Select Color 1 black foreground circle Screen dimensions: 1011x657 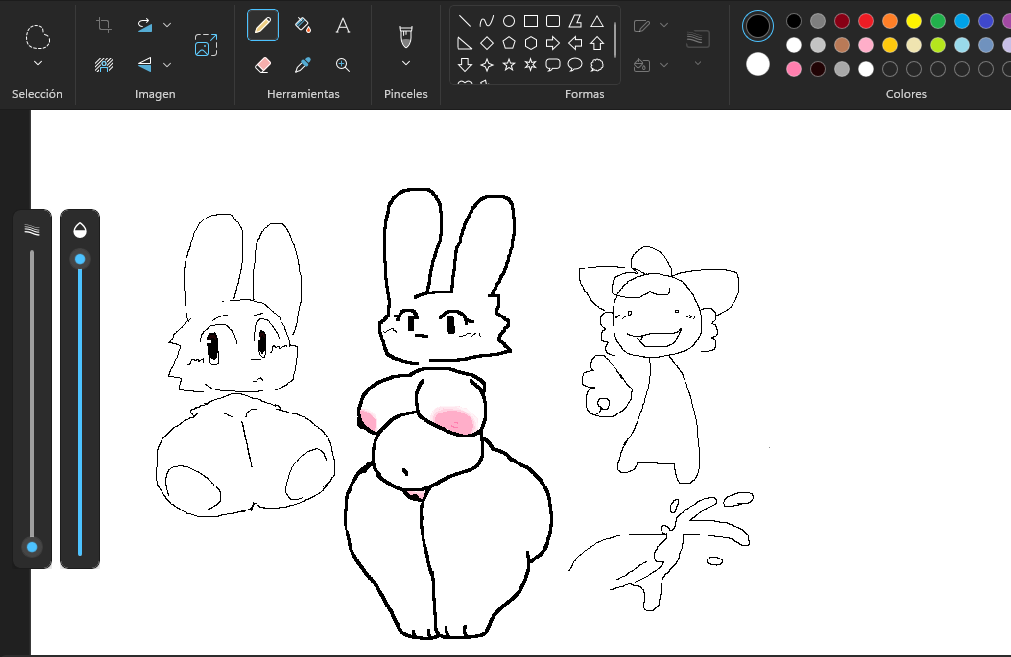(x=758, y=26)
